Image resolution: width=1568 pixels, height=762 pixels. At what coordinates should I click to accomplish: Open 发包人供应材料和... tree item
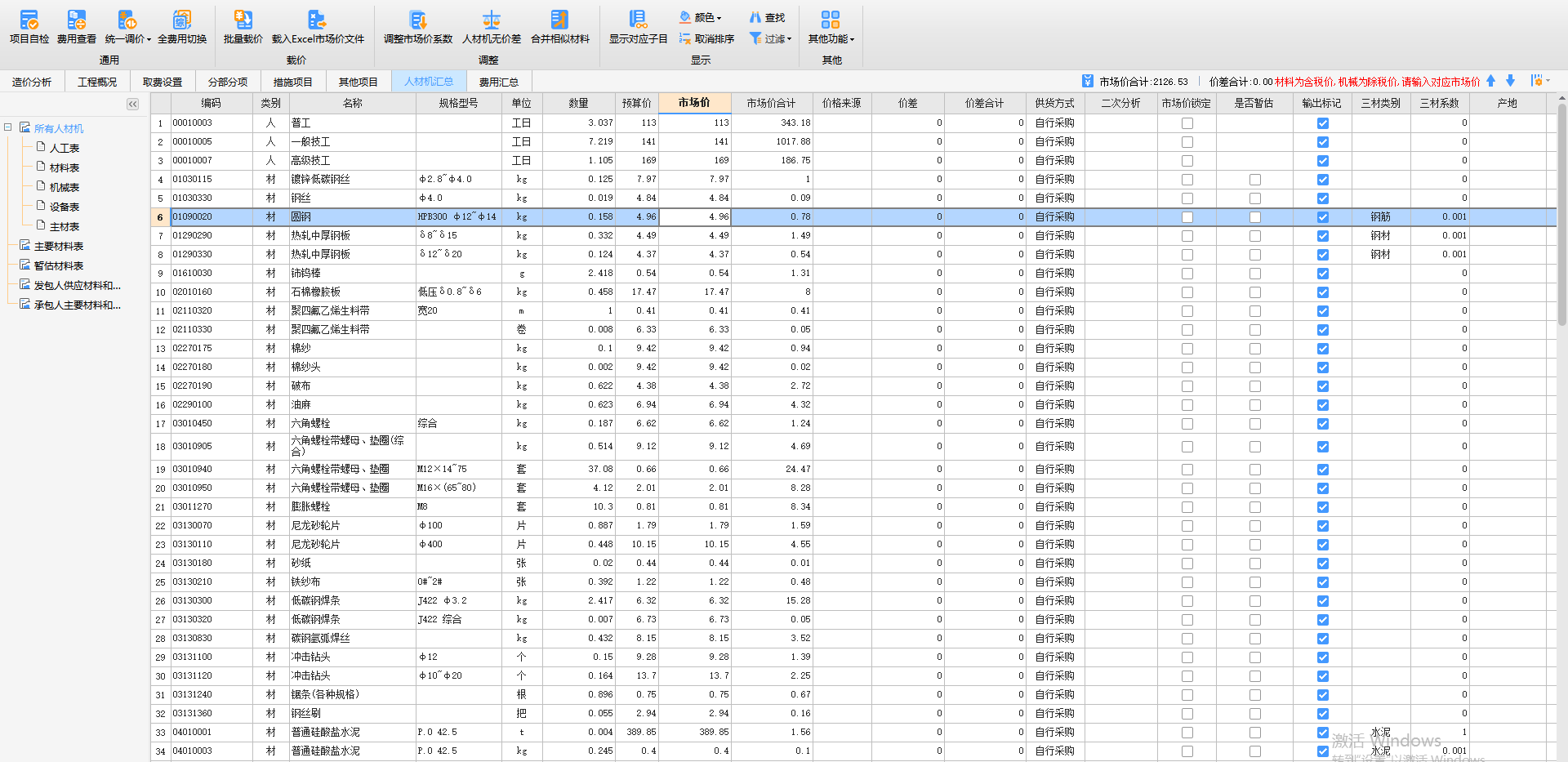pos(77,285)
